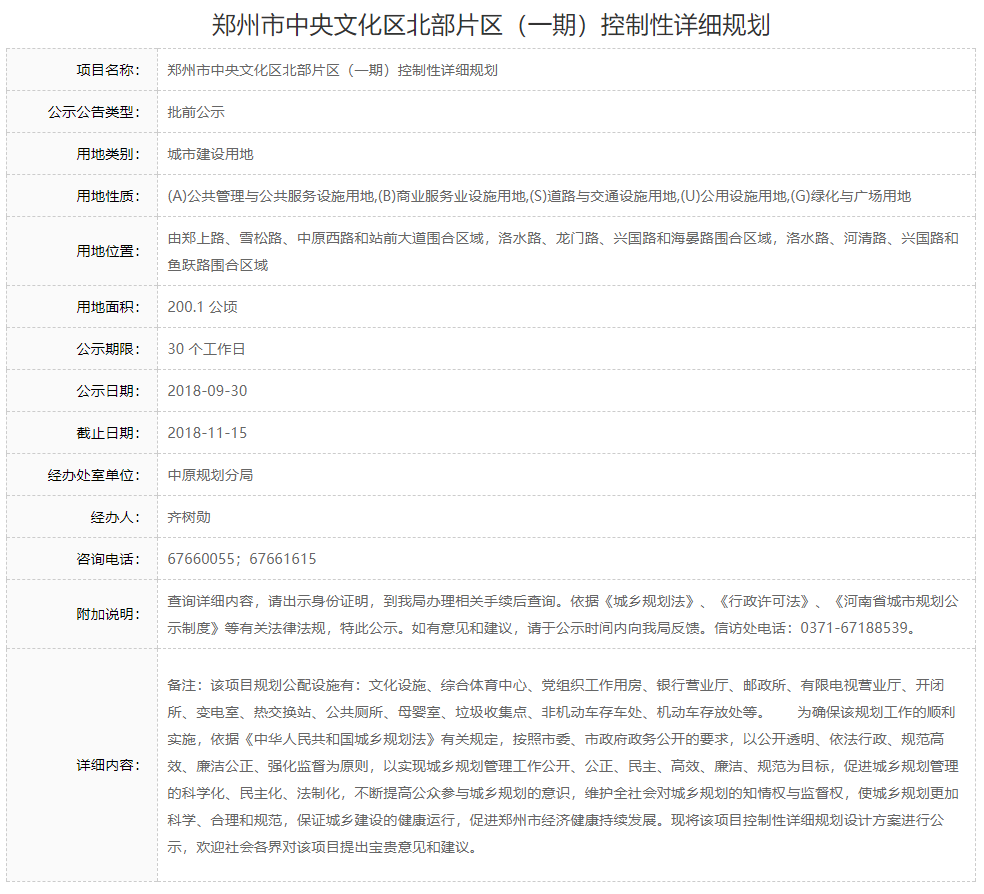Click the 200.1 公顷 area value
The height and width of the screenshot is (894, 984).
[202, 307]
